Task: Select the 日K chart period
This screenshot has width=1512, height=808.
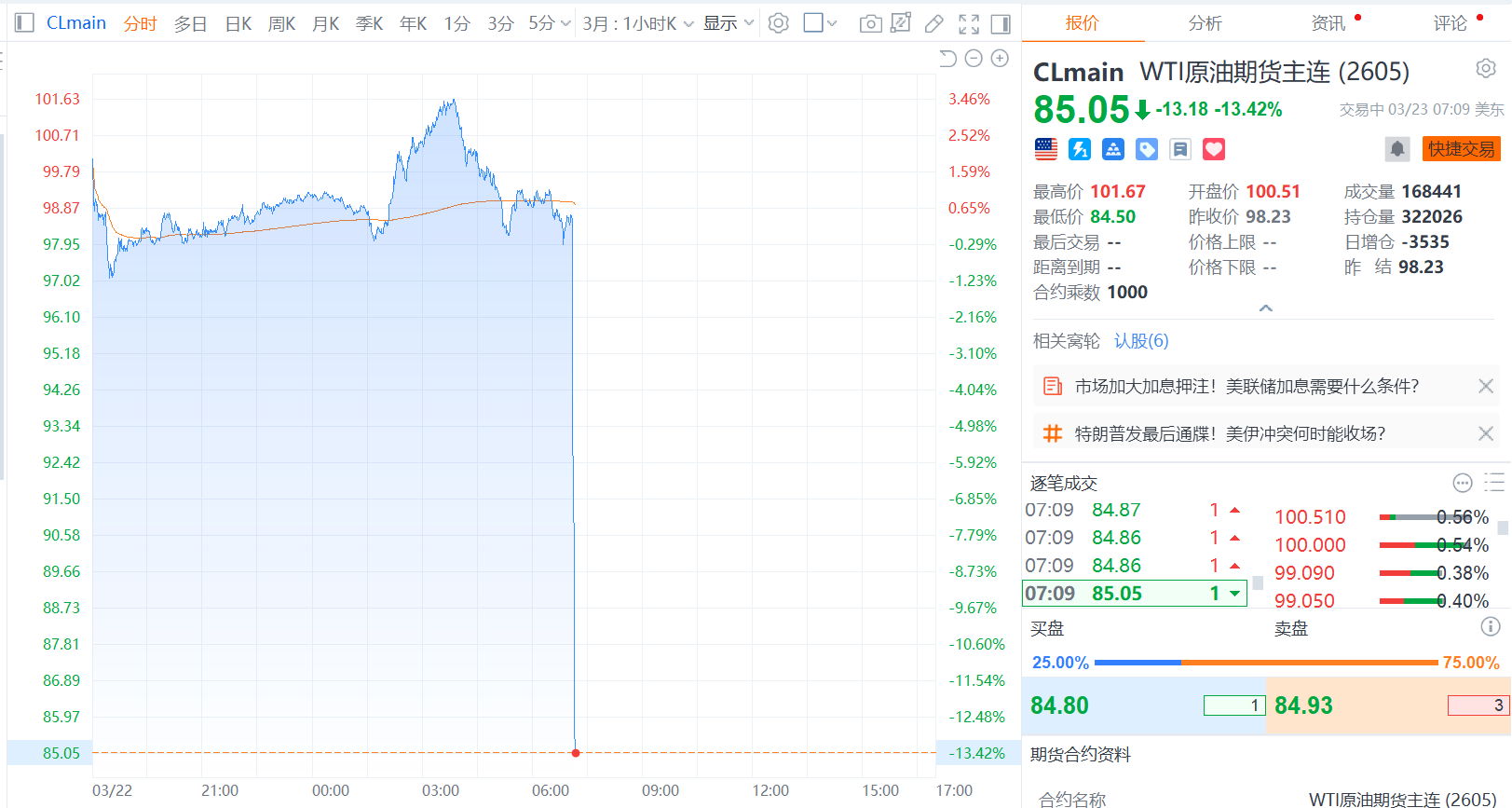Action: 238,23
